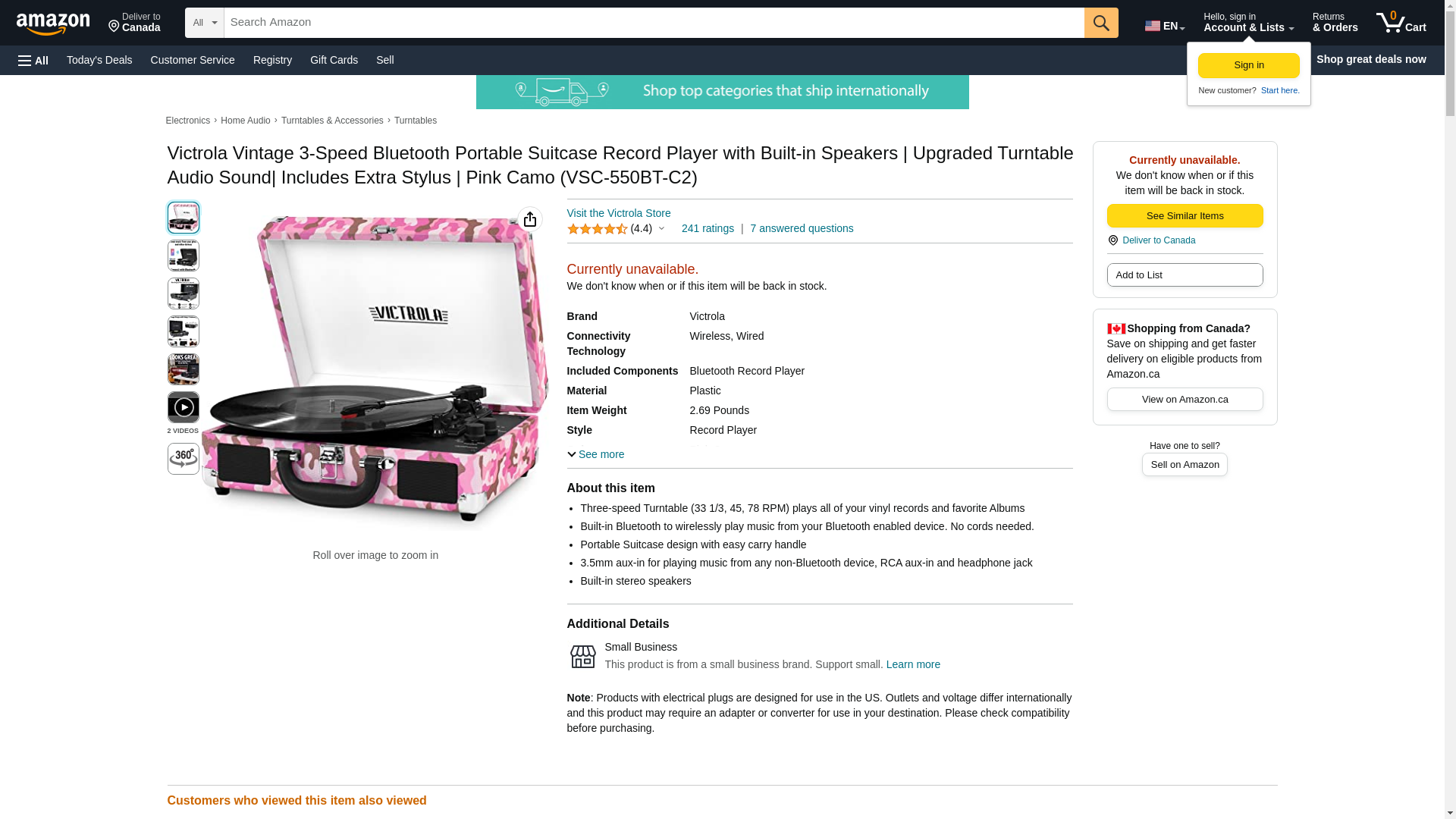
Task: Click the yellow Sign in button
Action: 1248,65
